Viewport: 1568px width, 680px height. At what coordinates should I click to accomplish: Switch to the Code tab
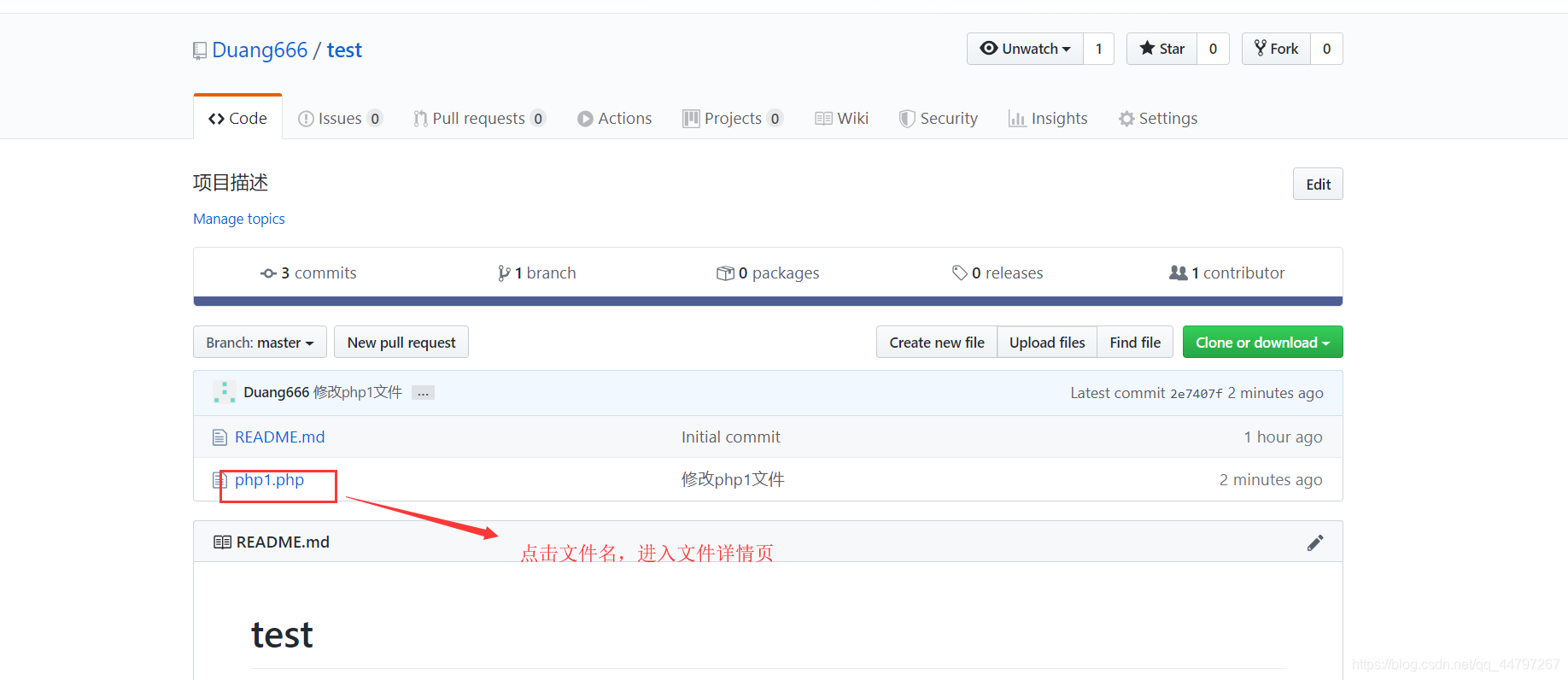(x=237, y=118)
